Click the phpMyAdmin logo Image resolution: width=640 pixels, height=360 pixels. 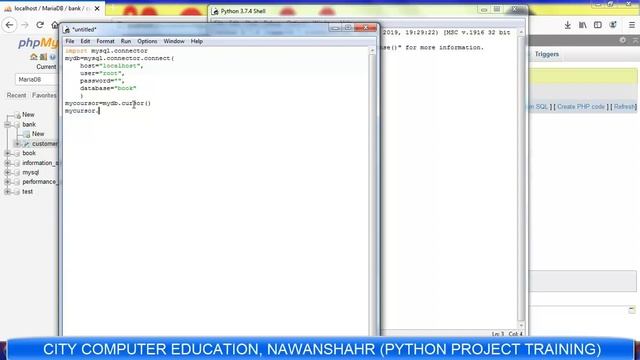click(38, 42)
